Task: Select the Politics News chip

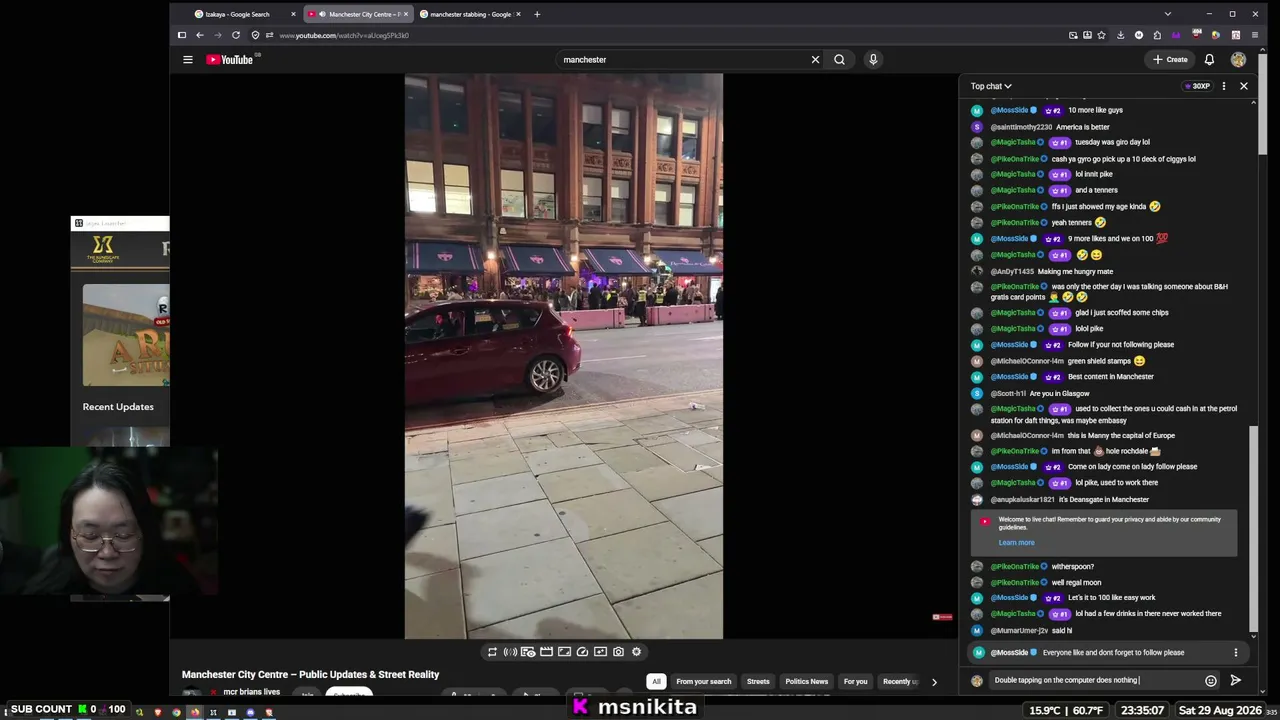Action: (806, 682)
